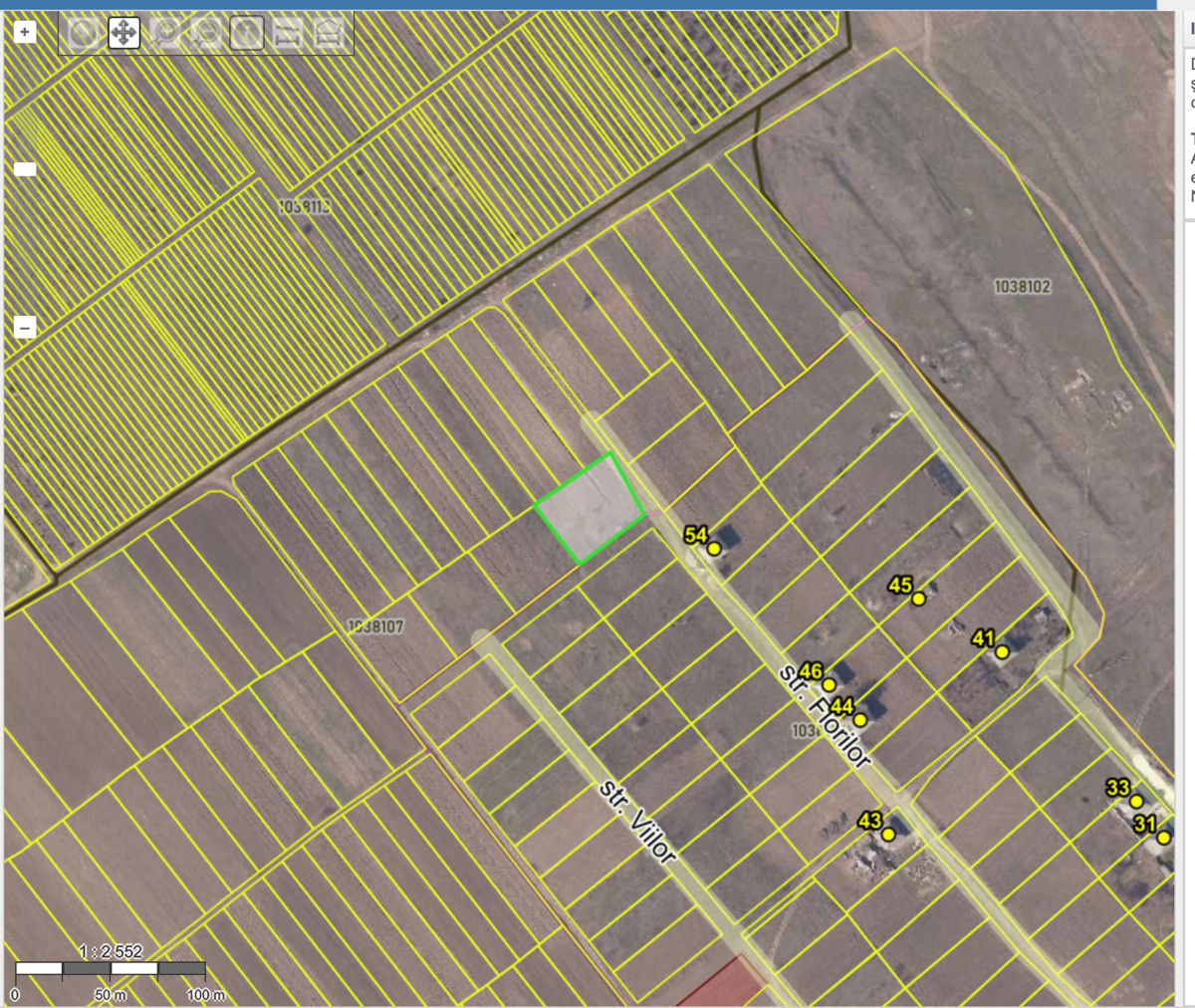1195x1008 pixels.
Task: Click the zoom out minus button
Action: 25,327
